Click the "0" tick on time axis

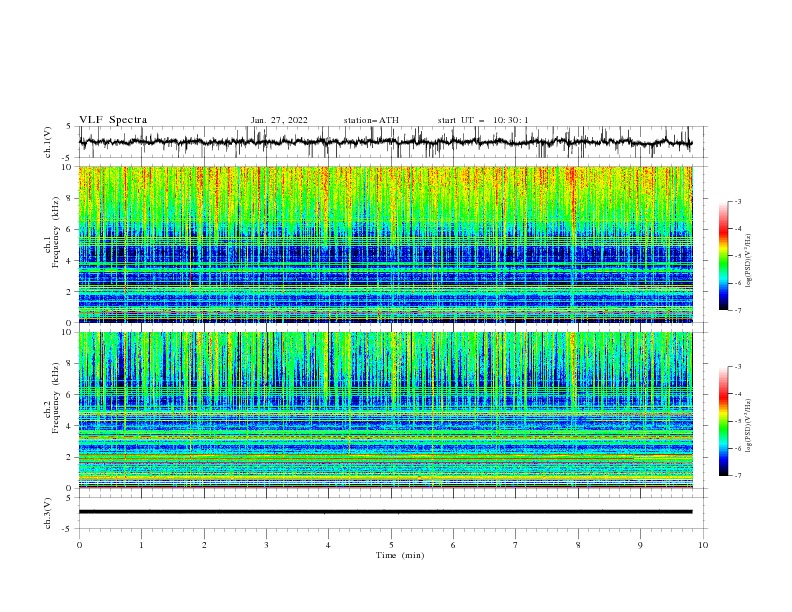point(79,545)
